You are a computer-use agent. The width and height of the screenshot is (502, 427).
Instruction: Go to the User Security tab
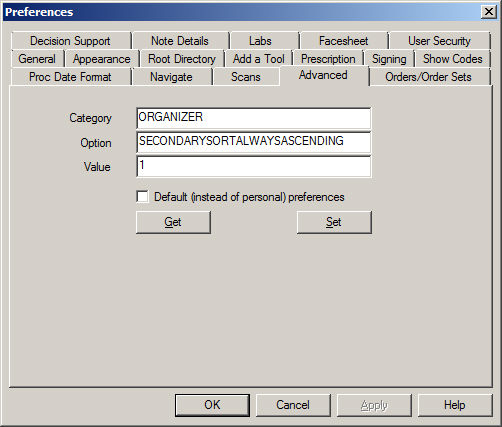pyautogui.click(x=439, y=41)
